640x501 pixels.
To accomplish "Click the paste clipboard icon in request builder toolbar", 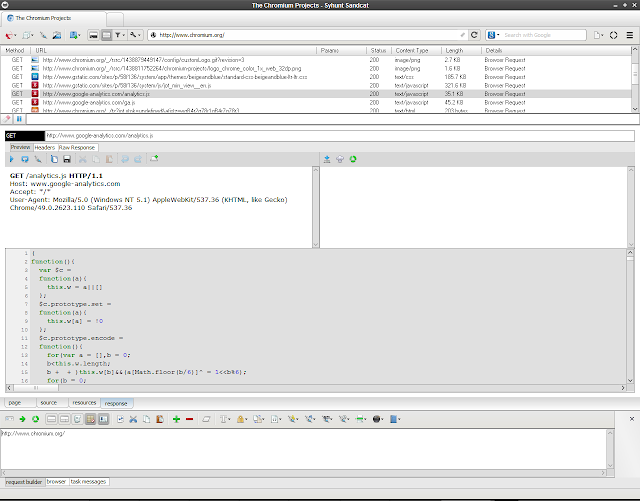I will (x=160, y=419).
